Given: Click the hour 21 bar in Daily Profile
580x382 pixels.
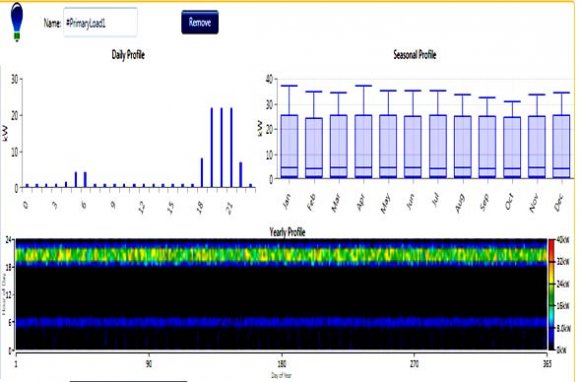Looking at the screenshot, I should pyautogui.click(x=231, y=148).
